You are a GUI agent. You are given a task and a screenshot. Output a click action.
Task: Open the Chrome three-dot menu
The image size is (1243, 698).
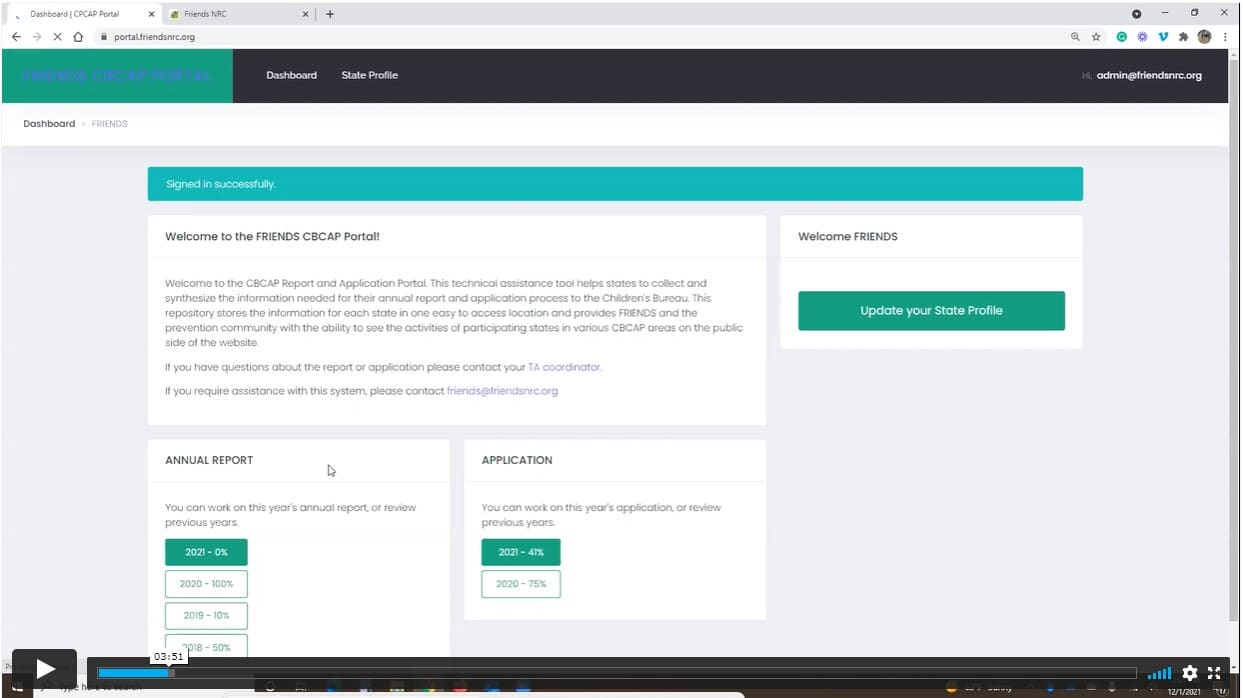pyautogui.click(x=1225, y=36)
